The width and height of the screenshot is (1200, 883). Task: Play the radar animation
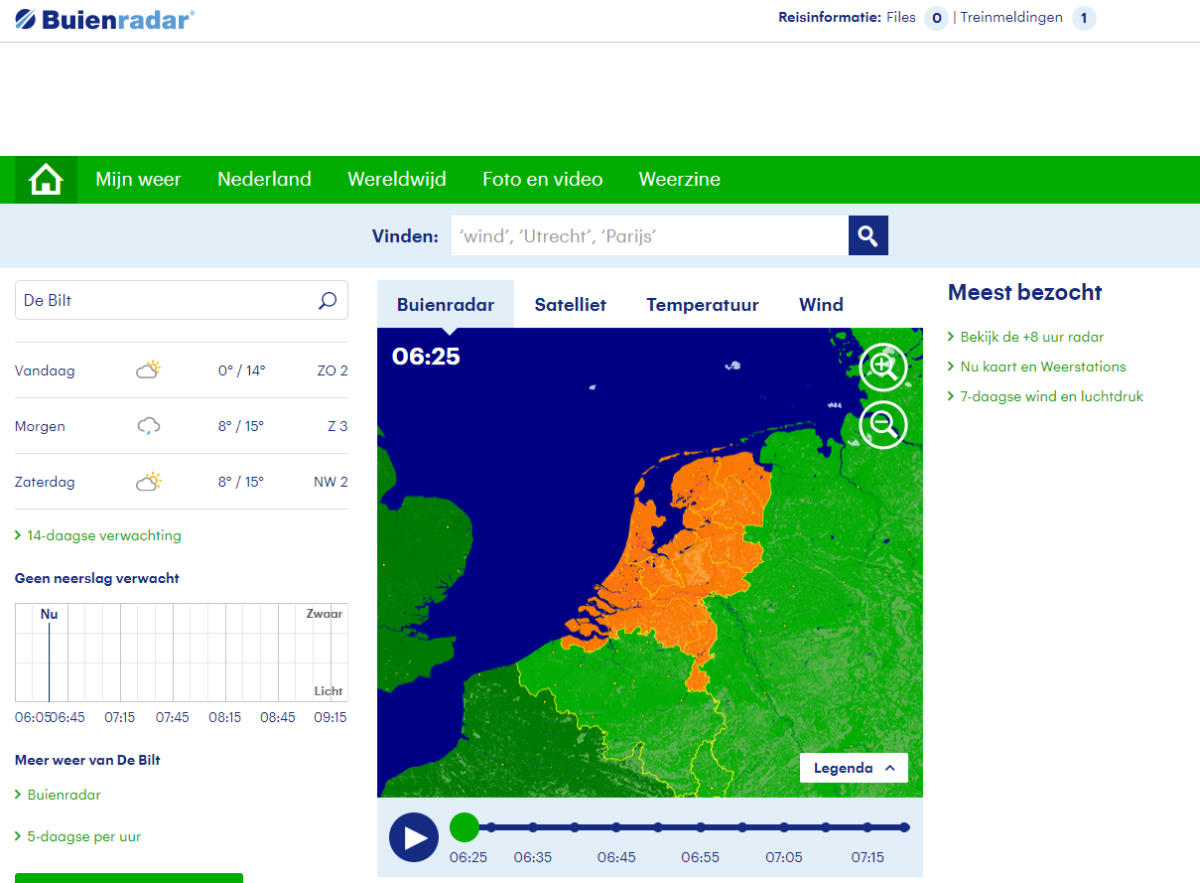414,837
